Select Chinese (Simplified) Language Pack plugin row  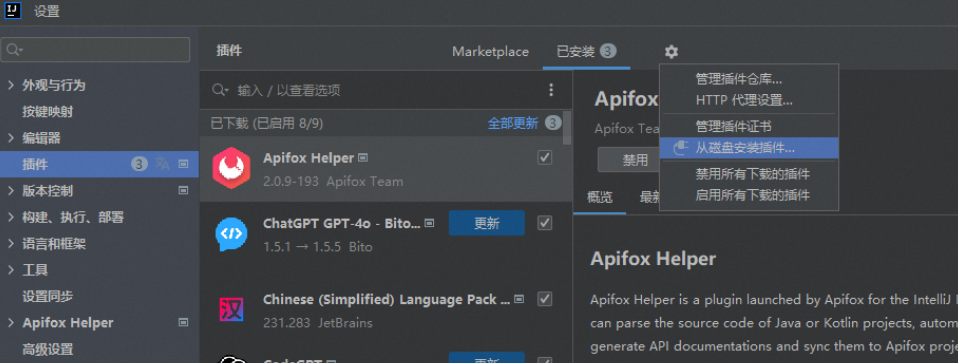[x=386, y=310]
